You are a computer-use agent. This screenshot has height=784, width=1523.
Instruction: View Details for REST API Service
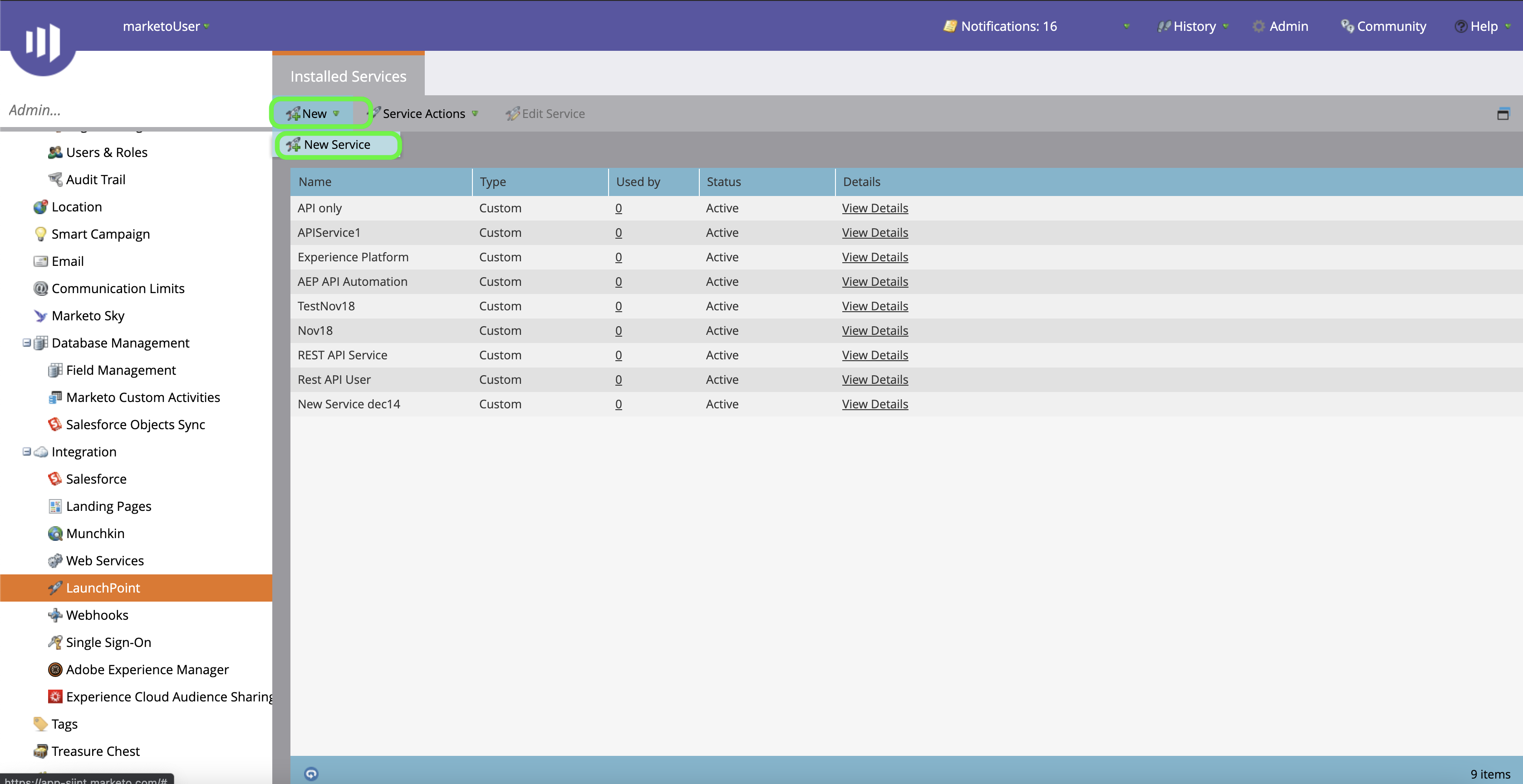coord(874,355)
